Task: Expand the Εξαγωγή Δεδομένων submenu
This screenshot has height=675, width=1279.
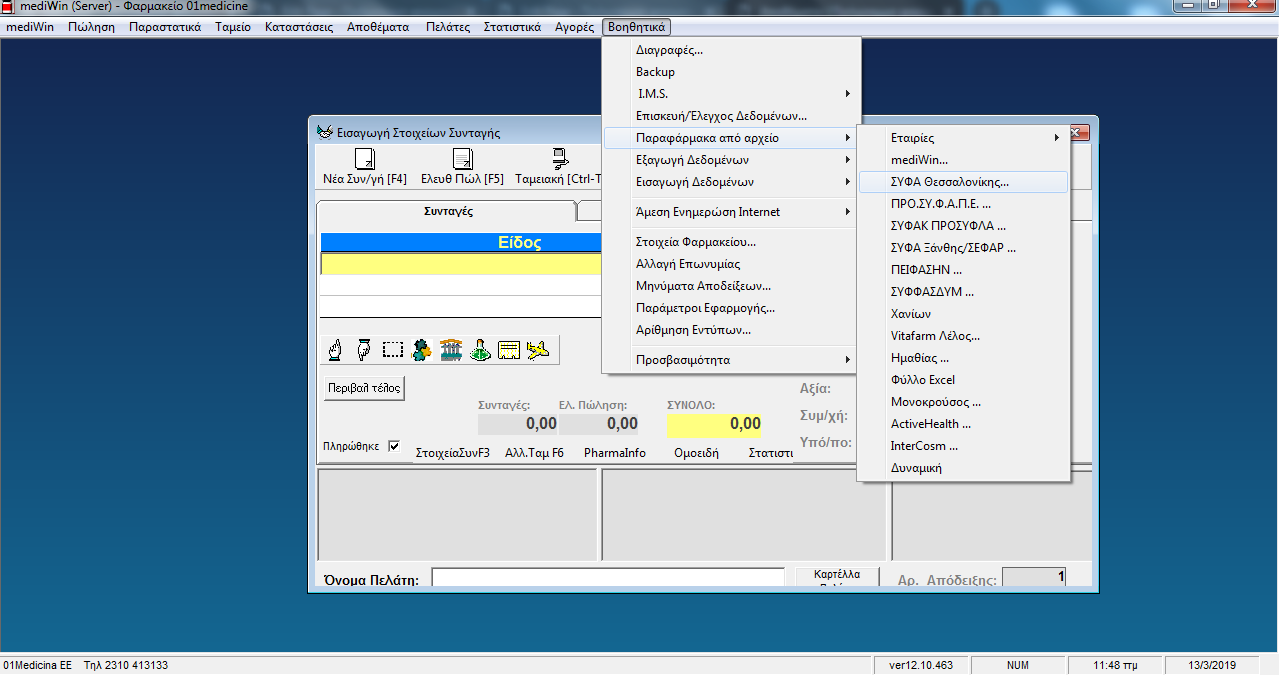Action: (732, 160)
